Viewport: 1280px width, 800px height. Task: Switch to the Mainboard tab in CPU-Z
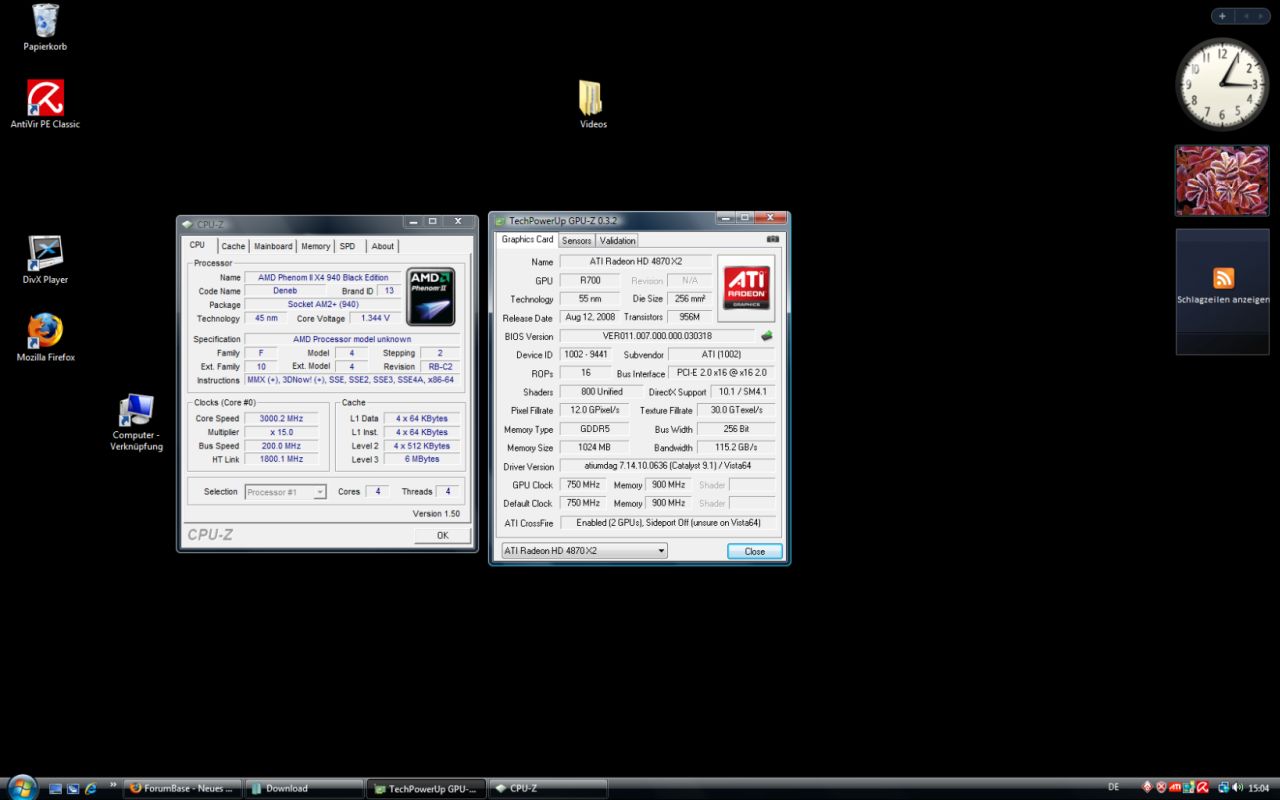(273, 246)
